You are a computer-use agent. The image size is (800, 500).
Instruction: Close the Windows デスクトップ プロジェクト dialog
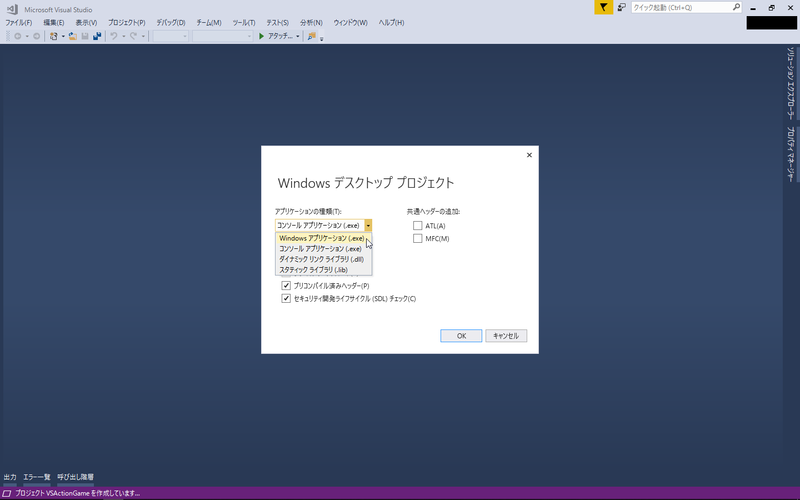tap(529, 155)
